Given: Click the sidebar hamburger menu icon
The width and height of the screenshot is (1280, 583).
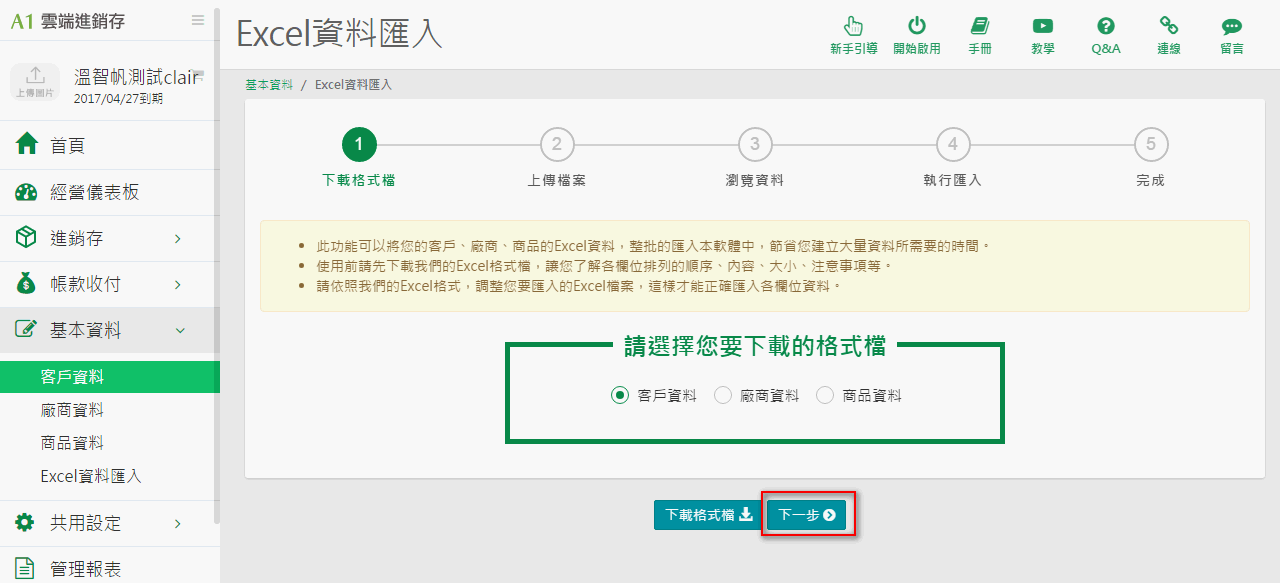Looking at the screenshot, I should point(198,20).
